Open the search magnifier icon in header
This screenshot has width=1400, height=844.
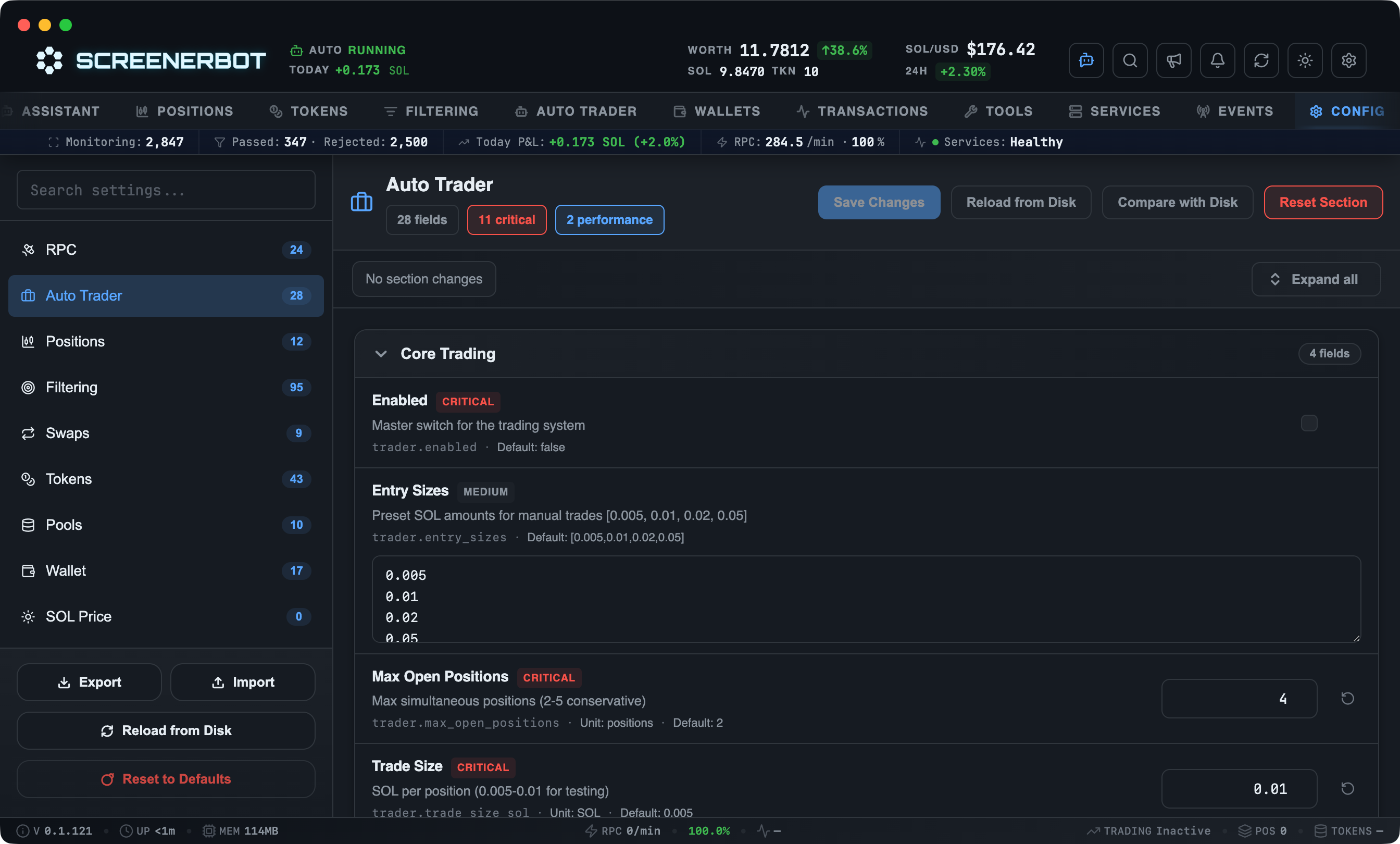(1130, 60)
